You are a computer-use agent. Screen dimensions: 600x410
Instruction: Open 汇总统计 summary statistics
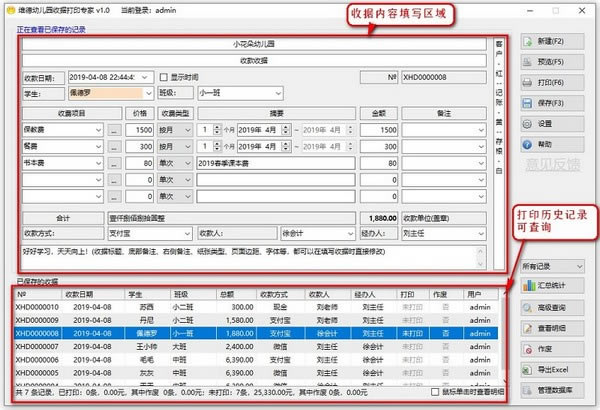(552, 288)
